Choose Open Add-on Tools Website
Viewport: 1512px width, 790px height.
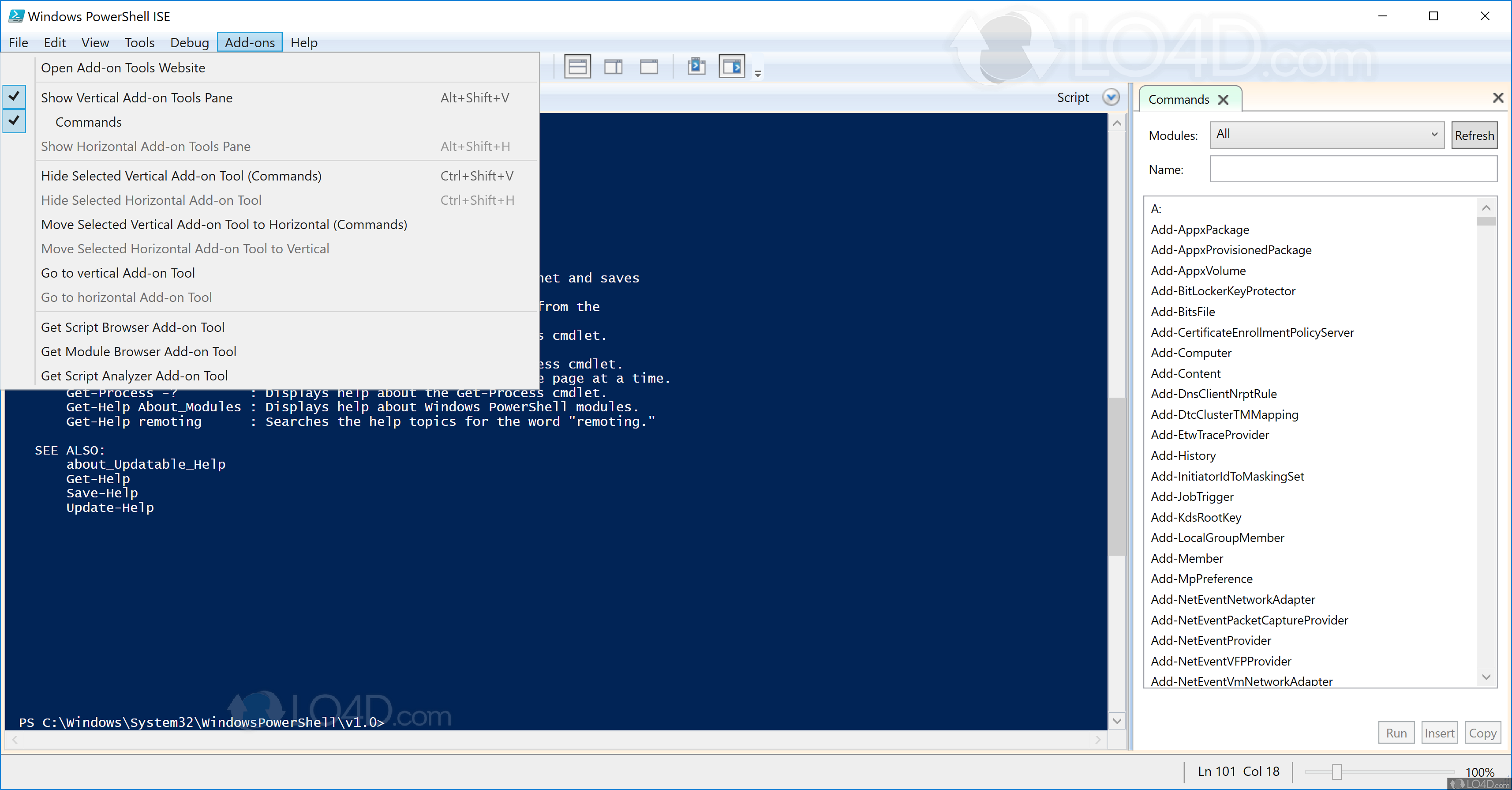coord(287,68)
